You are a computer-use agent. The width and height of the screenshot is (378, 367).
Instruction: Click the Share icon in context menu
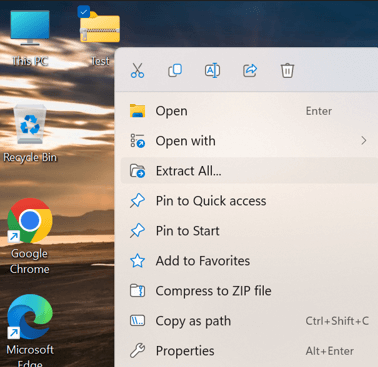(250, 71)
